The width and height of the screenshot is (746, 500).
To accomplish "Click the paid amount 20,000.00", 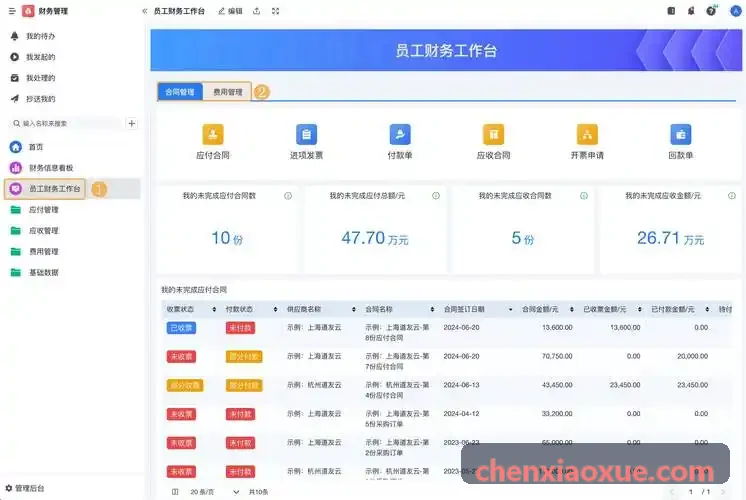I will (x=692, y=356).
